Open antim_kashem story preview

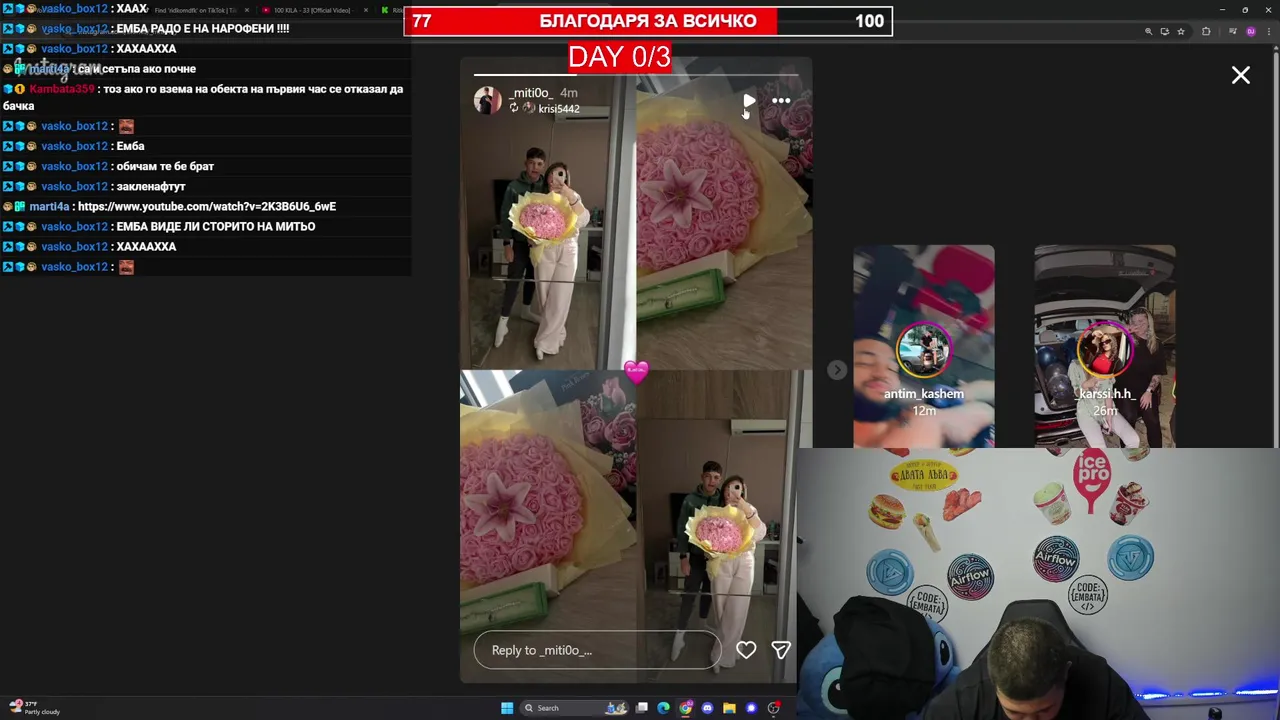click(x=924, y=346)
